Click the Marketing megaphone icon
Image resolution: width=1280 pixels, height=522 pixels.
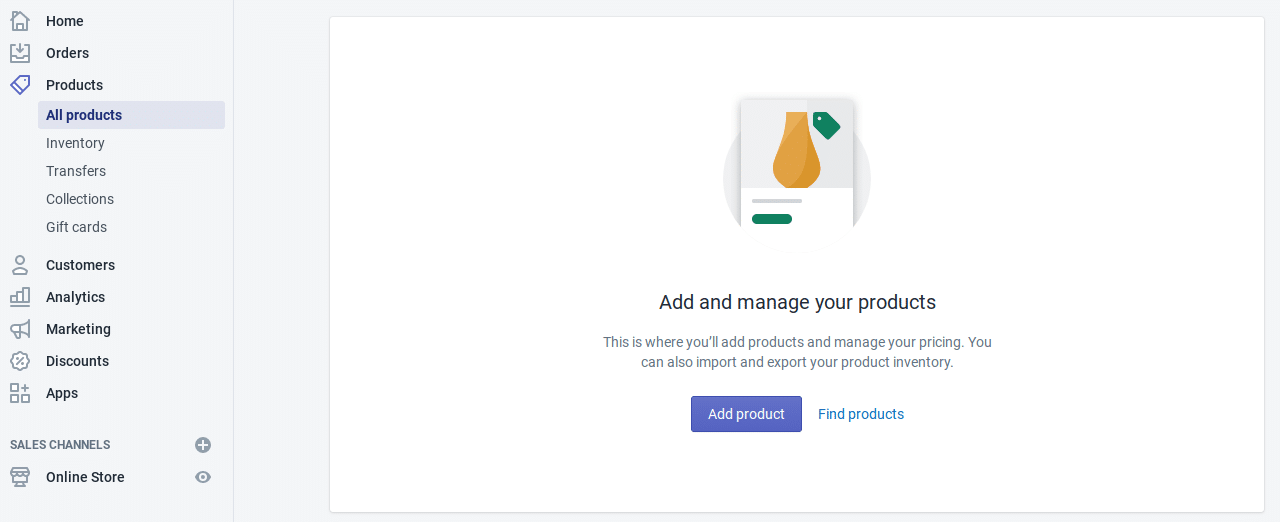(x=20, y=329)
